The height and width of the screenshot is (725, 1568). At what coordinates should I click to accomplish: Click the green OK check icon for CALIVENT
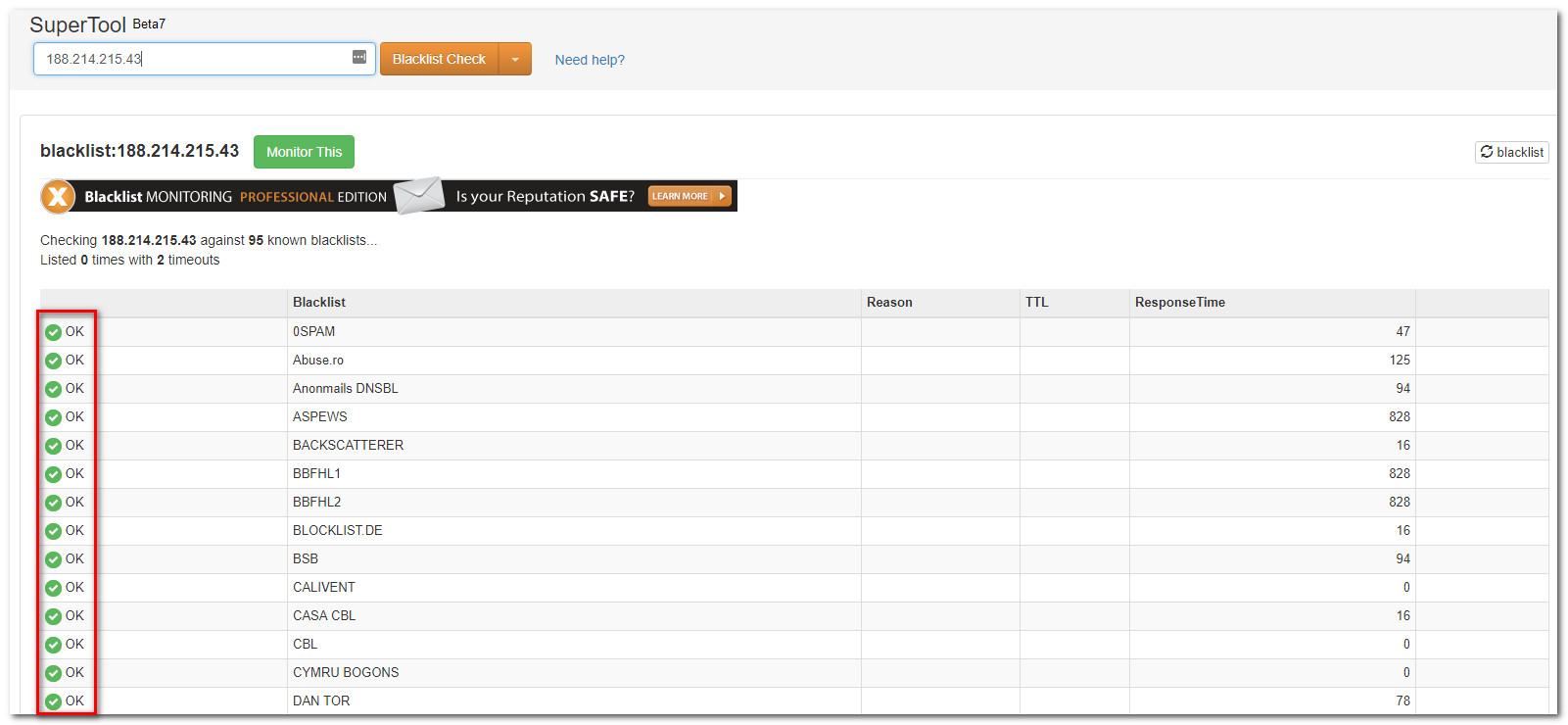(53, 588)
